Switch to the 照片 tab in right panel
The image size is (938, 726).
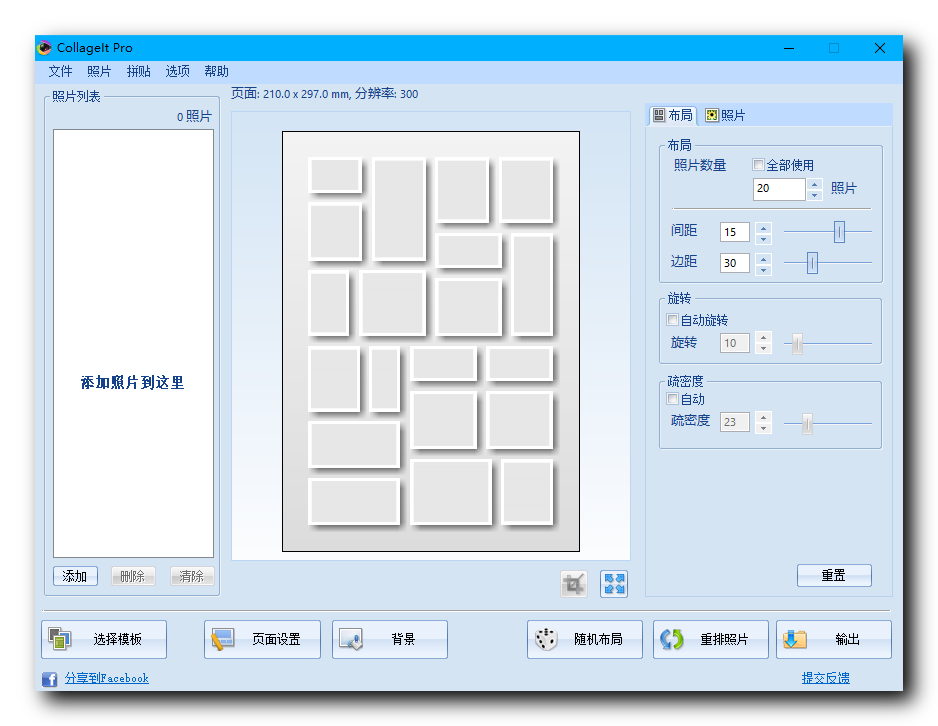pos(725,115)
